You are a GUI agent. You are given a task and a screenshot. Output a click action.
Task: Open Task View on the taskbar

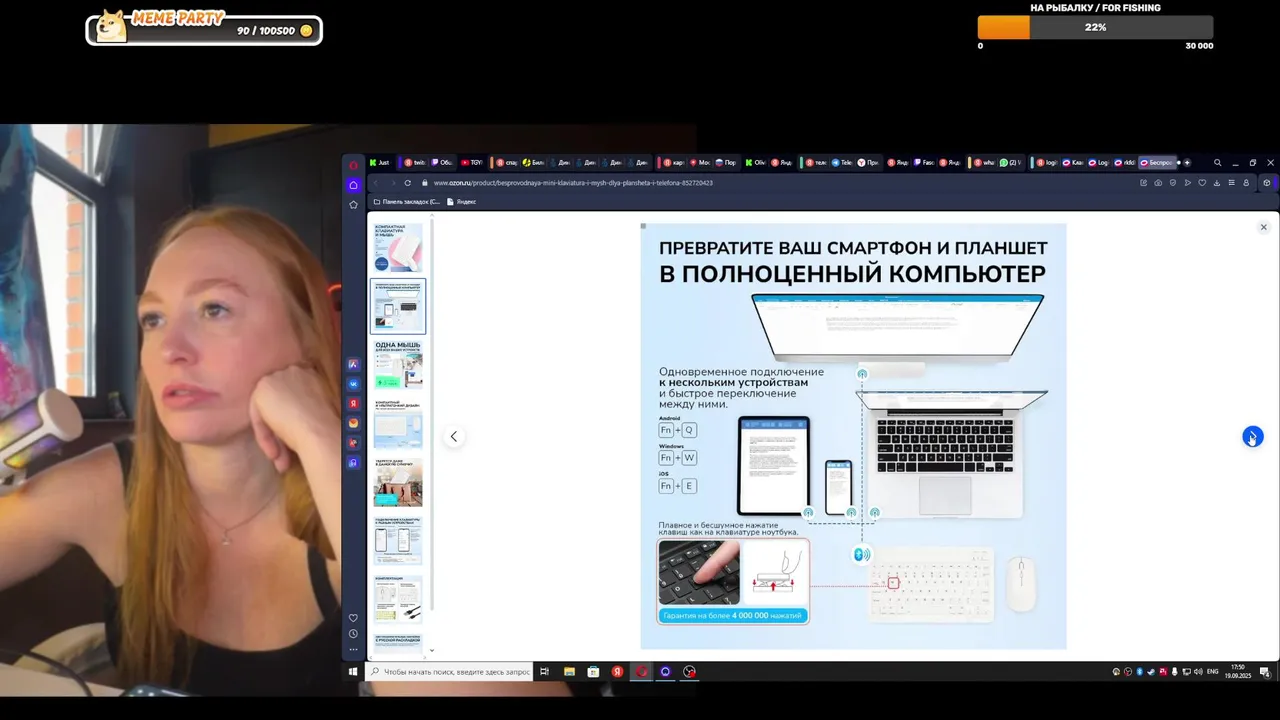[544, 671]
